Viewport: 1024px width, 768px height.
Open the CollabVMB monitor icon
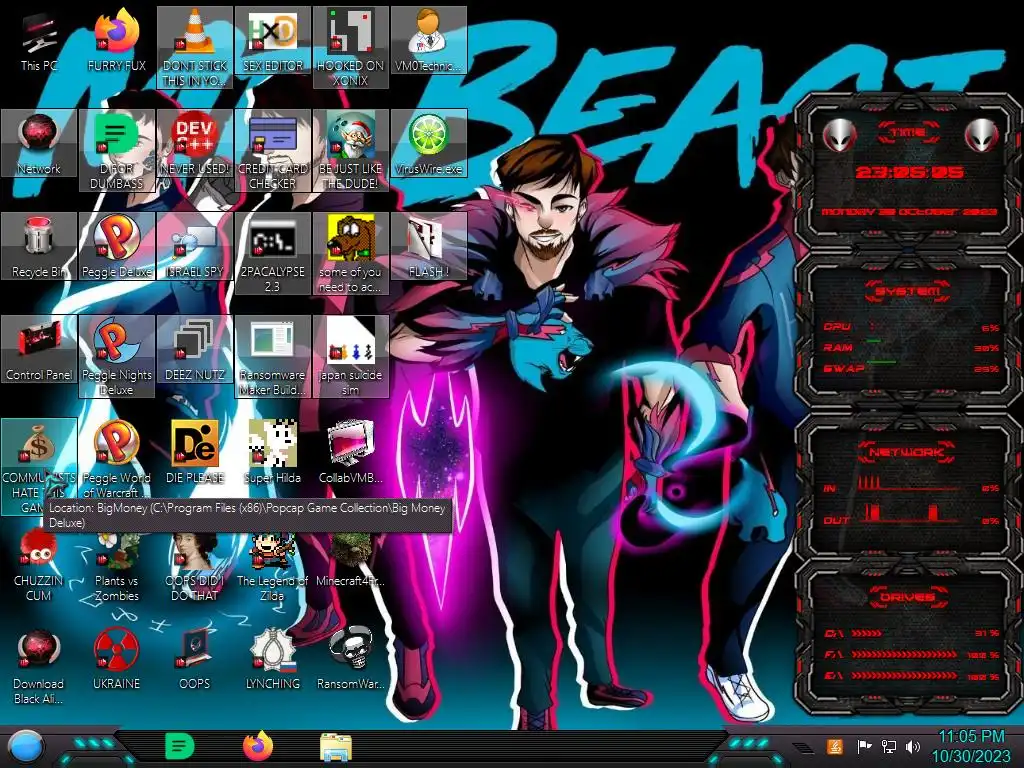coord(351,452)
